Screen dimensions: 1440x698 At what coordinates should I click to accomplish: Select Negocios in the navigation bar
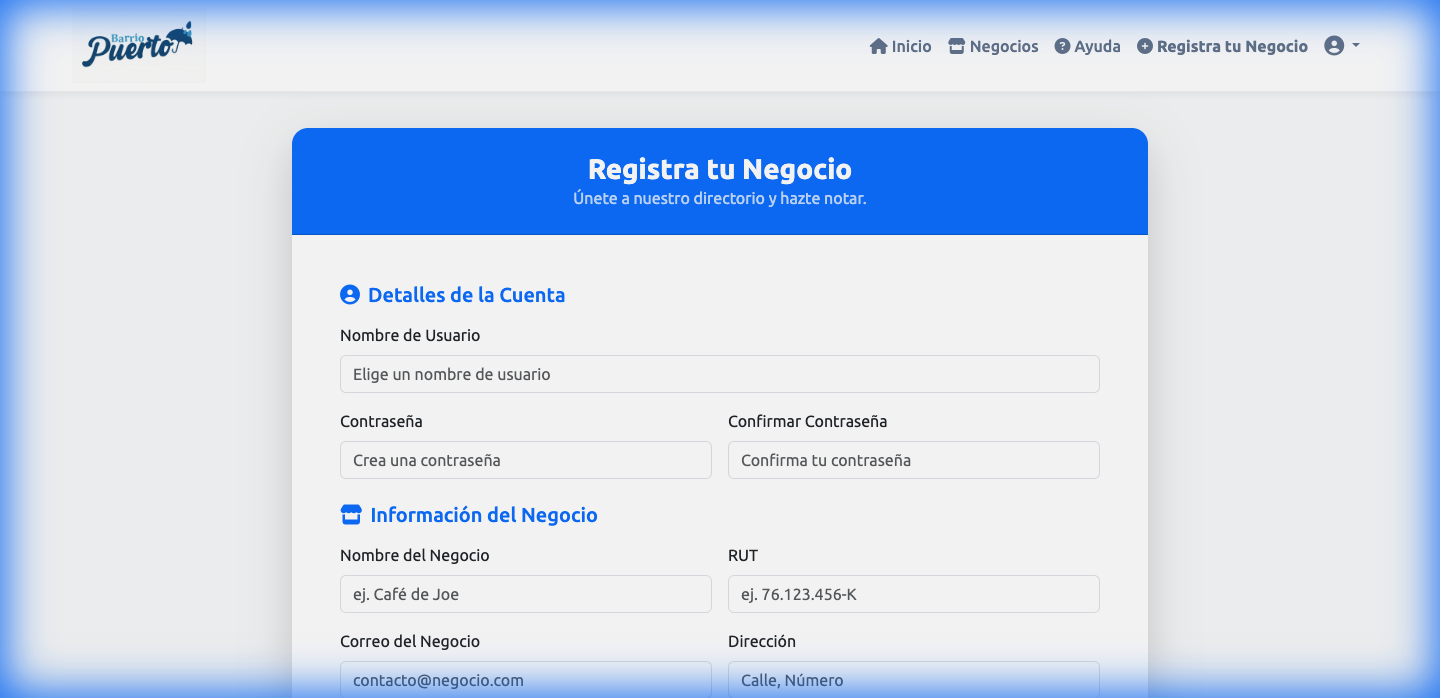(x=1003, y=45)
